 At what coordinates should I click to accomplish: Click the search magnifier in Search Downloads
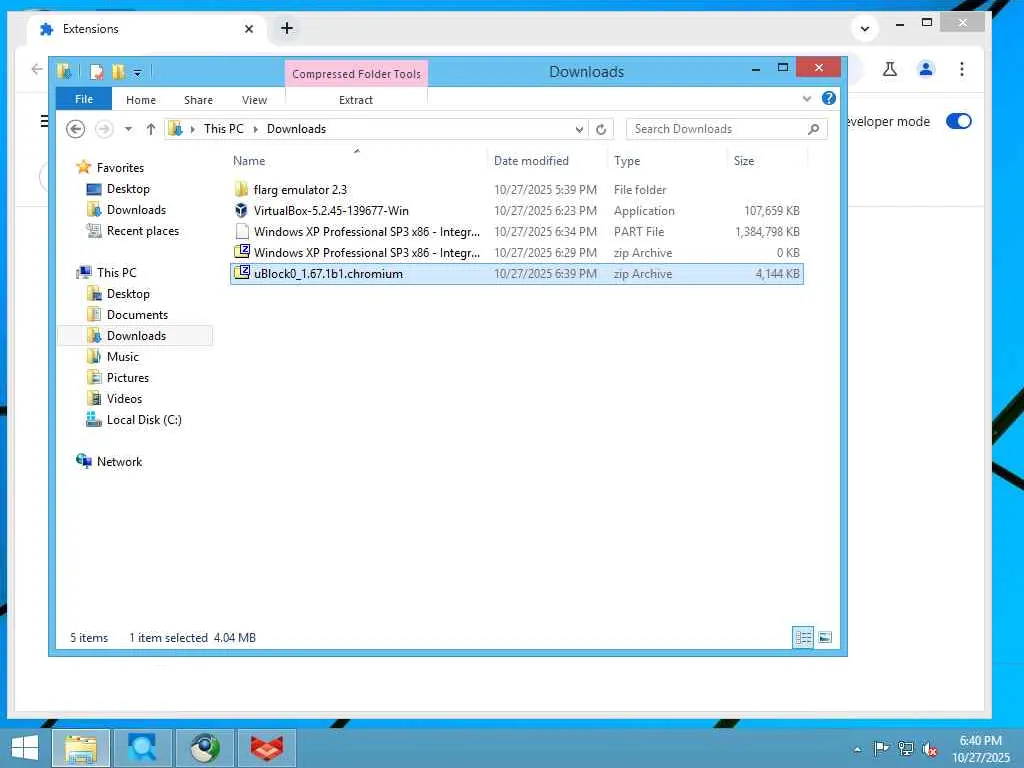tap(814, 129)
